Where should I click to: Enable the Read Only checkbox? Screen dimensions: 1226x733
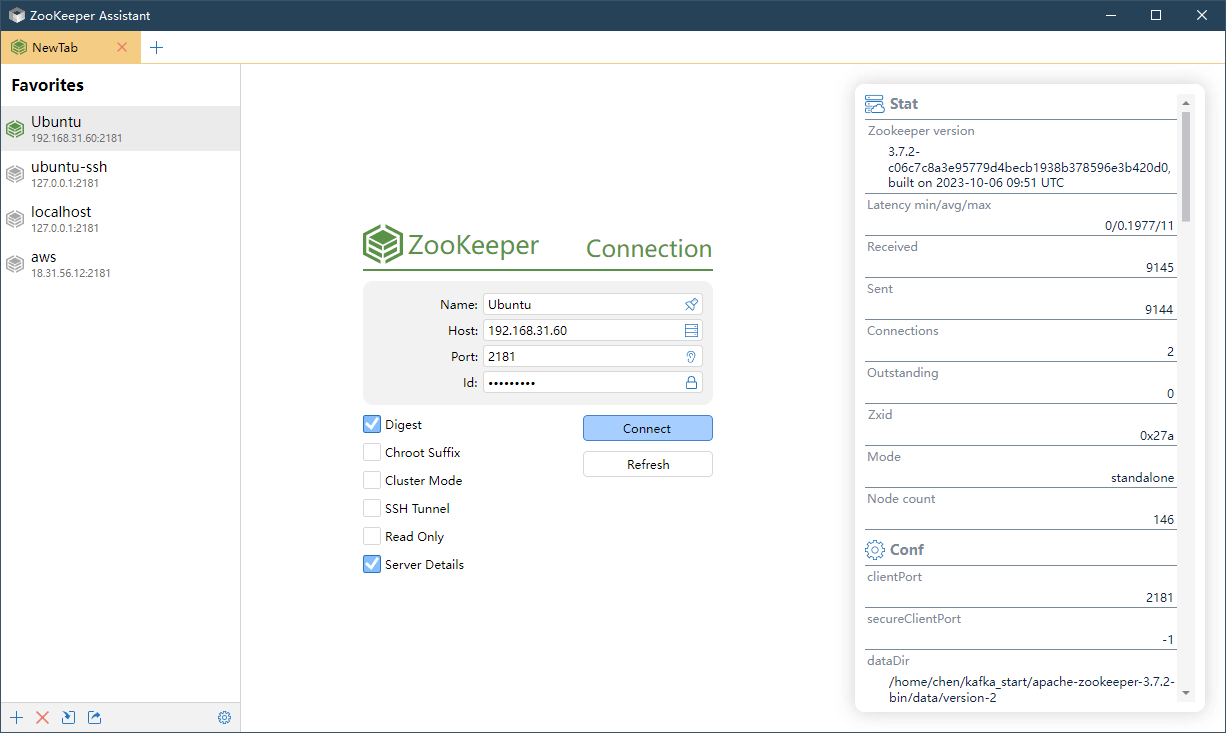[x=372, y=536]
